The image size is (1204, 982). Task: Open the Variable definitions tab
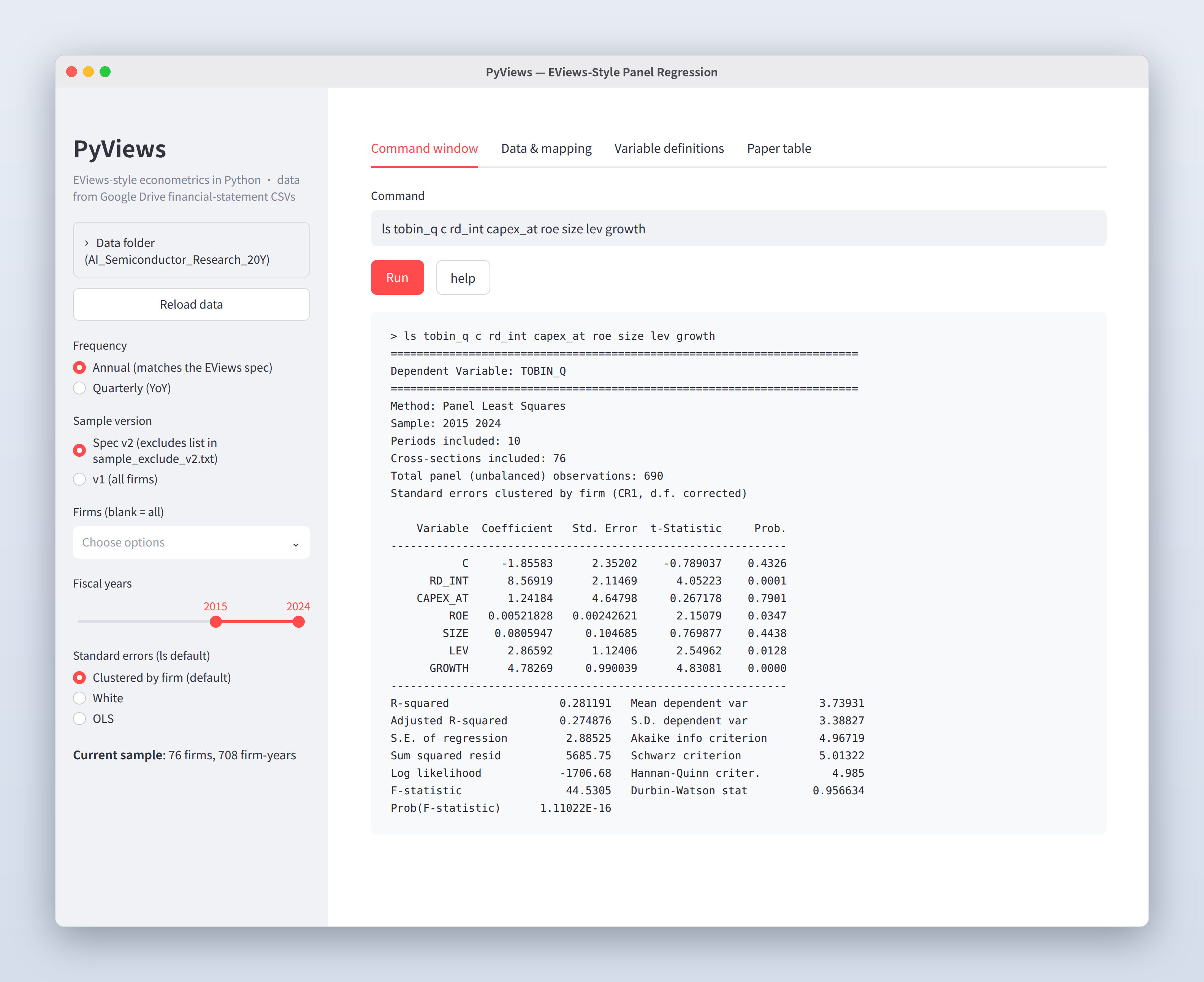669,149
